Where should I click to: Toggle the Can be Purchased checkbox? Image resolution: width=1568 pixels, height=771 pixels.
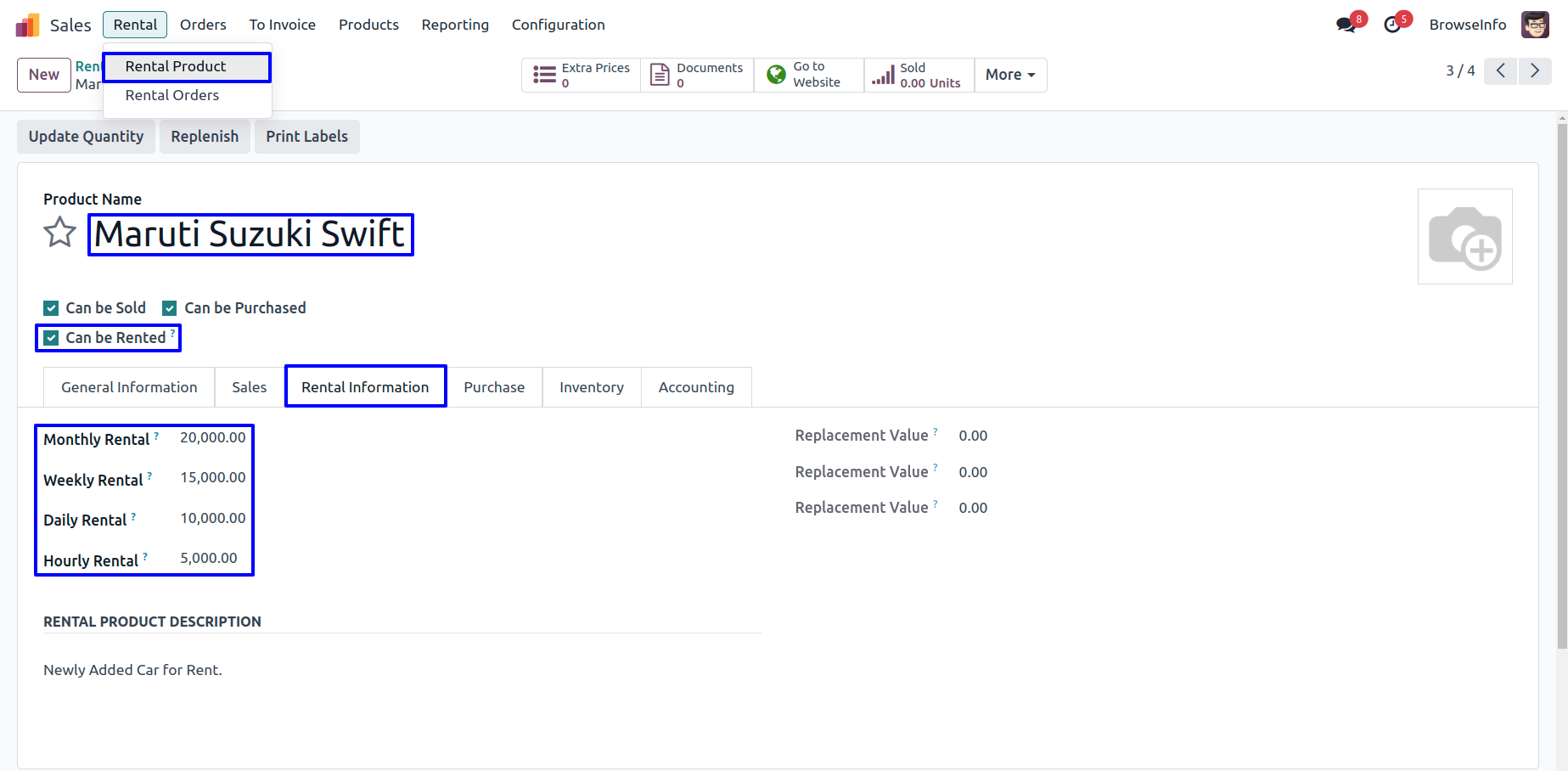170,308
